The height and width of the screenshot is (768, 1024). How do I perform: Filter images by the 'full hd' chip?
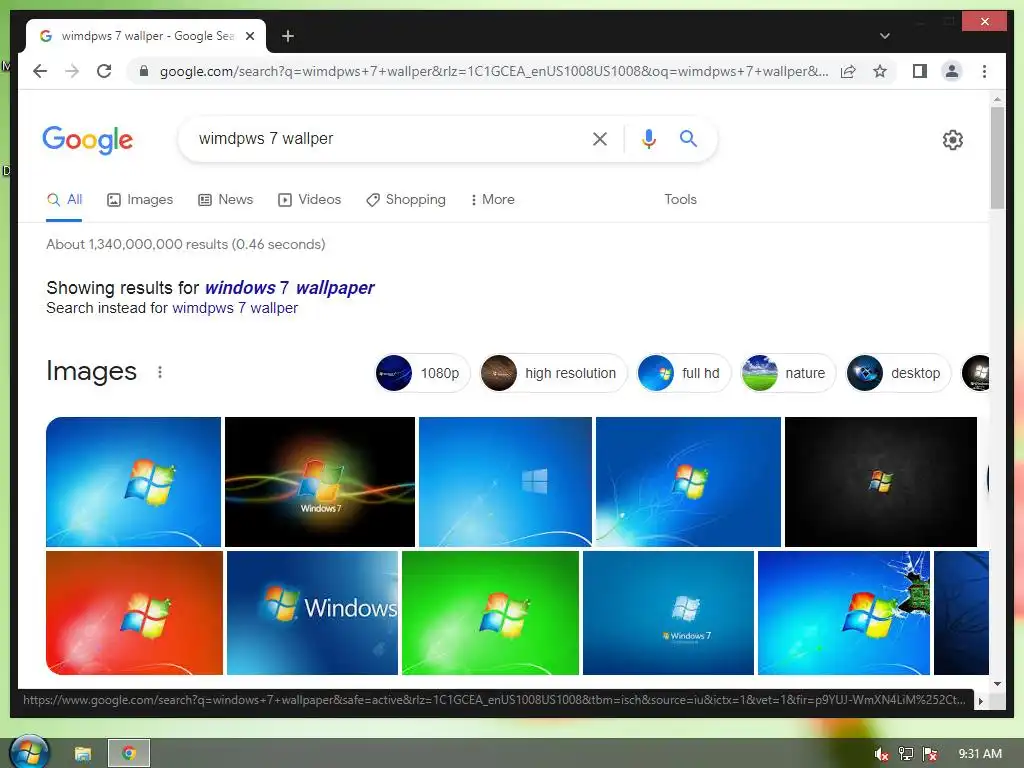point(683,373)
